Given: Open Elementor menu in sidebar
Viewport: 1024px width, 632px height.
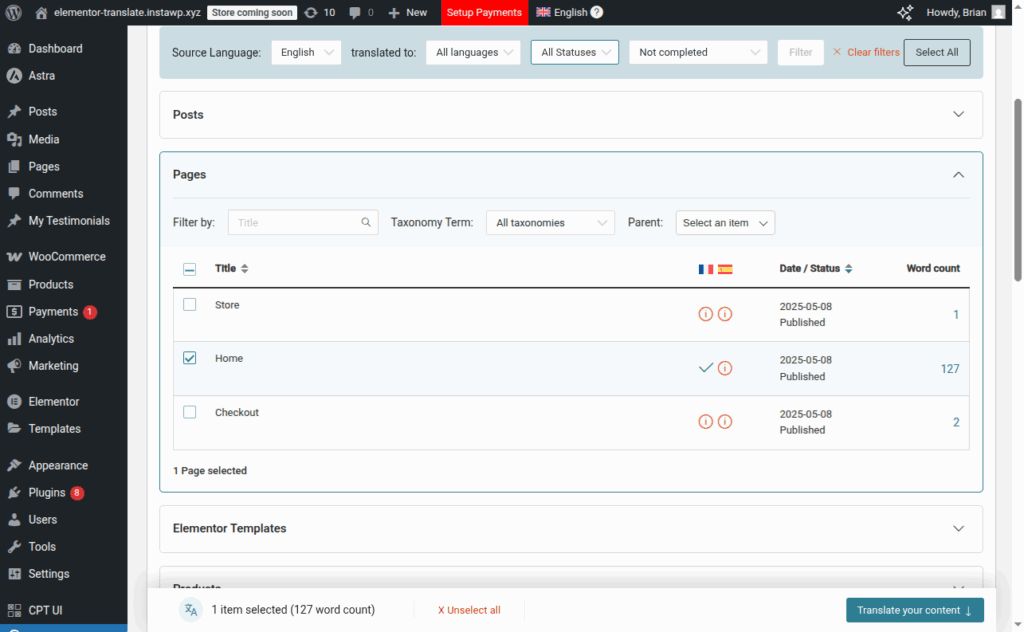Looking at the screenshot, I should [x=54, y=402].
